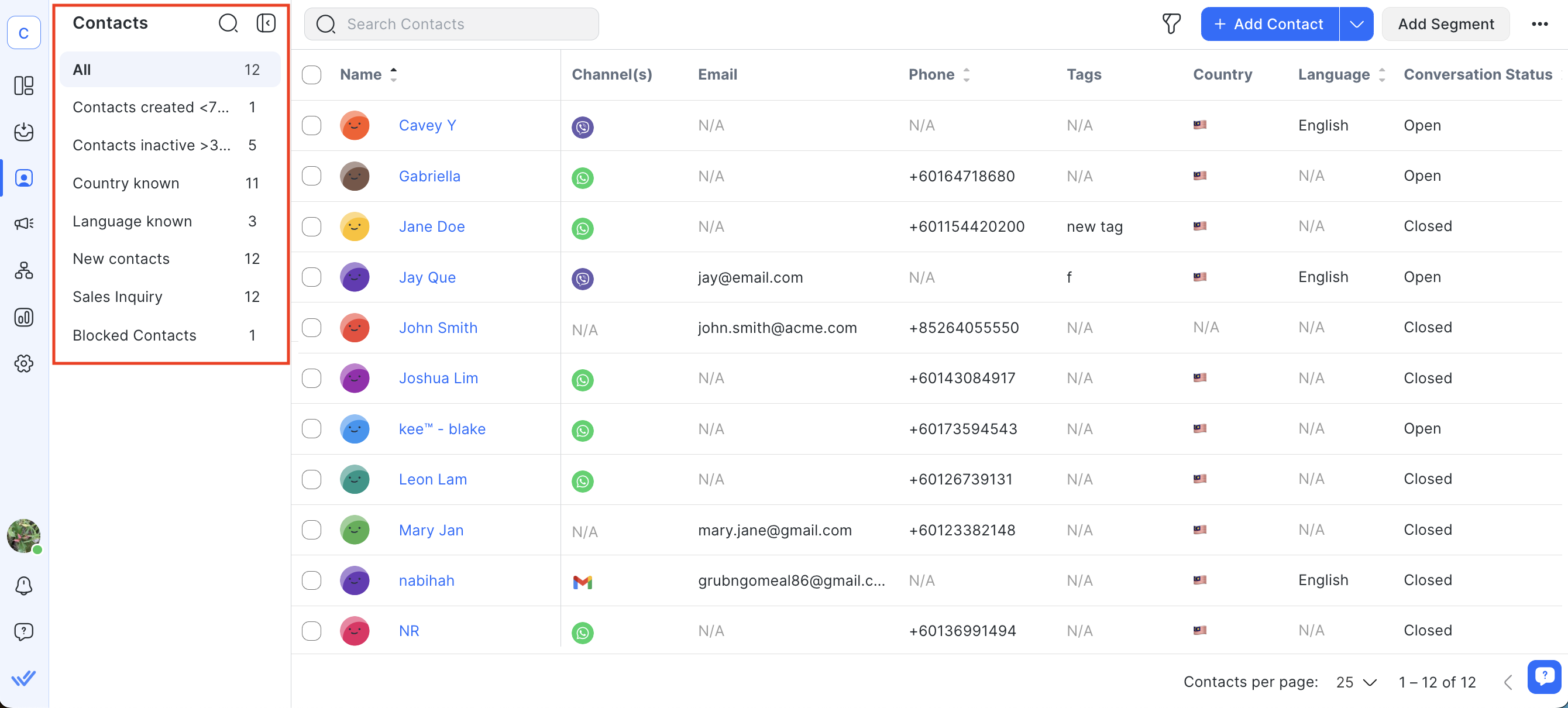Click the Search Contacts input field

click(x=463, y=24)
